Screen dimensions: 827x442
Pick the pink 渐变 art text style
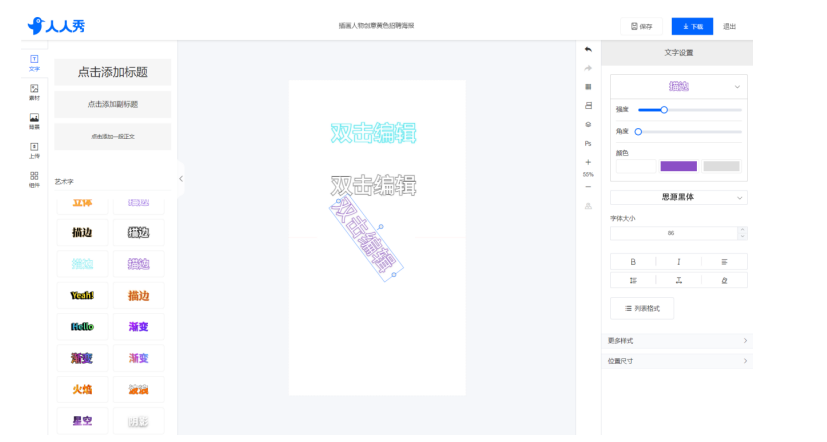click(139, 358)
